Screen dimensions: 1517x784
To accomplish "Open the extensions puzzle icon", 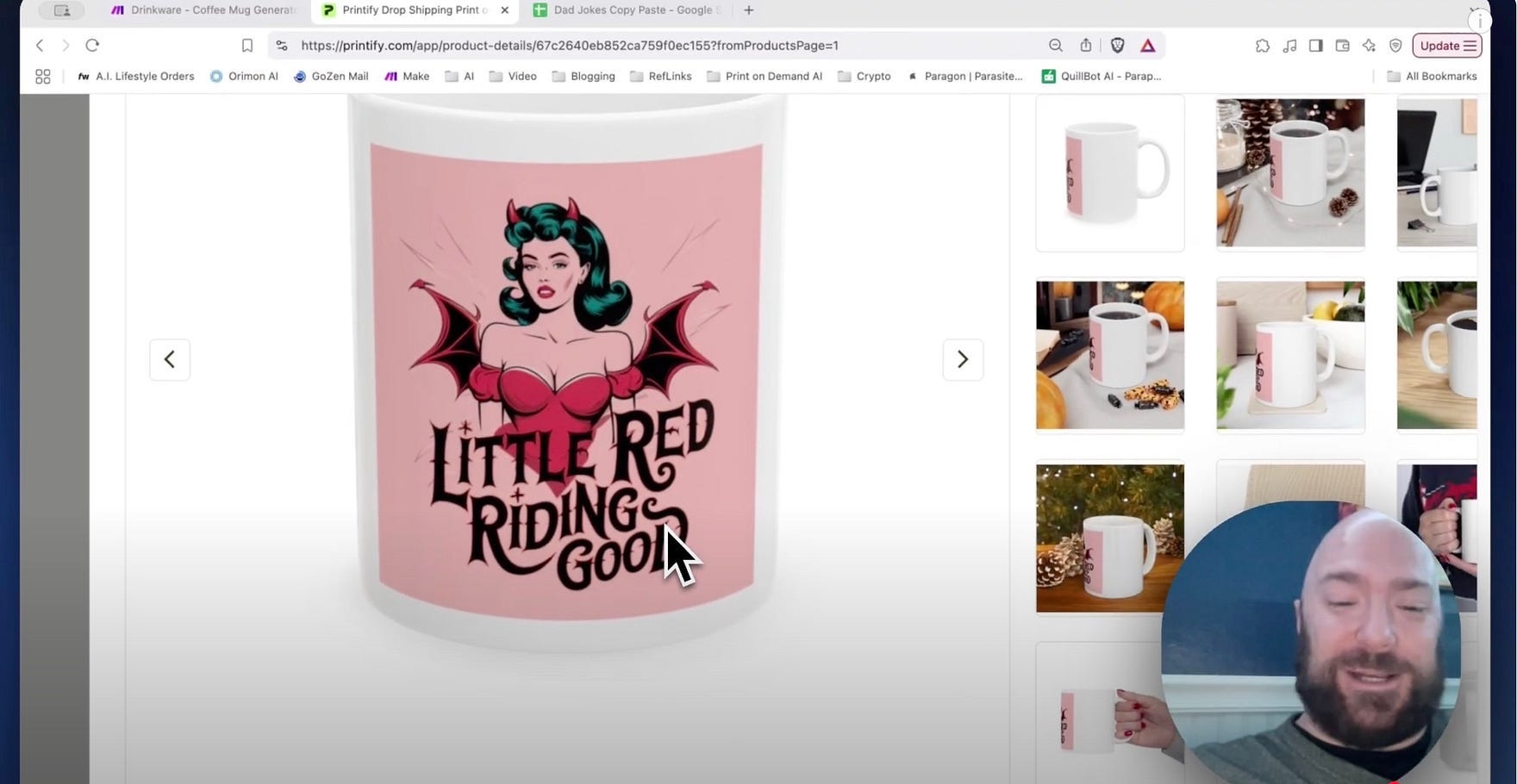I will pos(1263,46).
